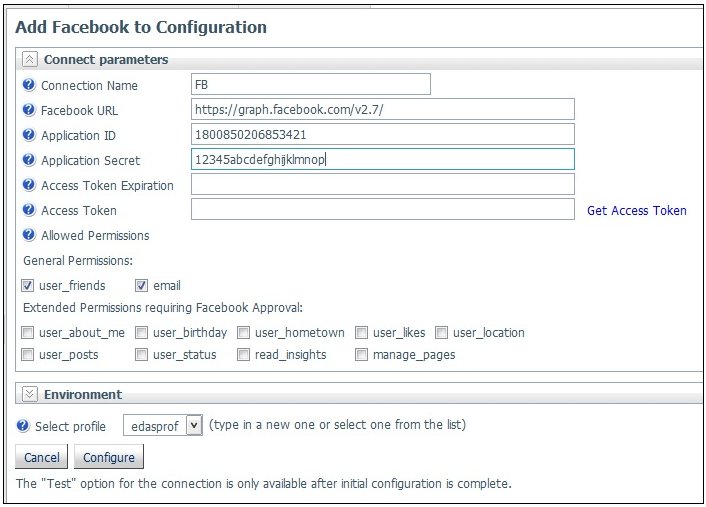Uncheck the email permission checkbox

click(141, 285)
